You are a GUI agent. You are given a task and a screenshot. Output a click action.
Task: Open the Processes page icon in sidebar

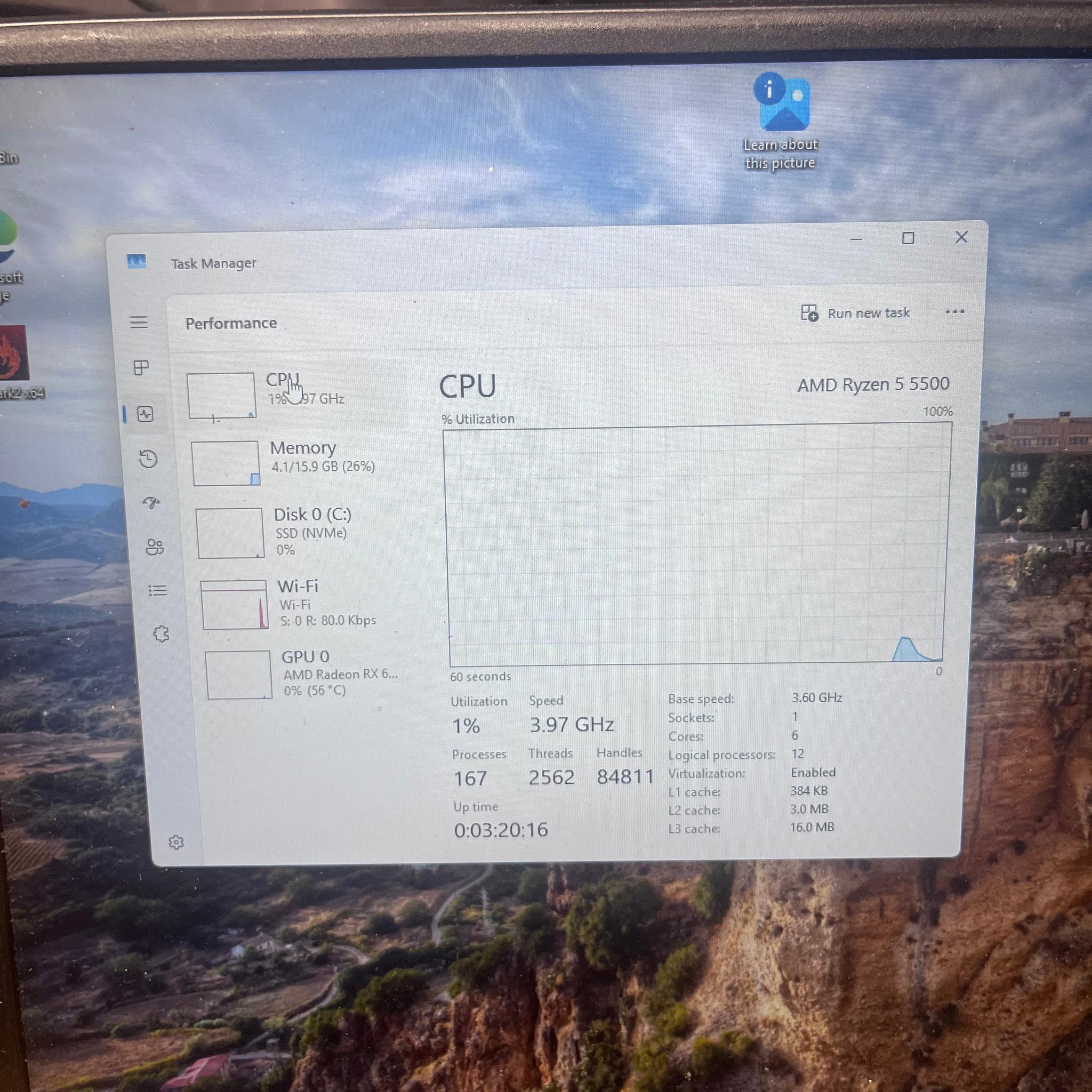[141, 368]
